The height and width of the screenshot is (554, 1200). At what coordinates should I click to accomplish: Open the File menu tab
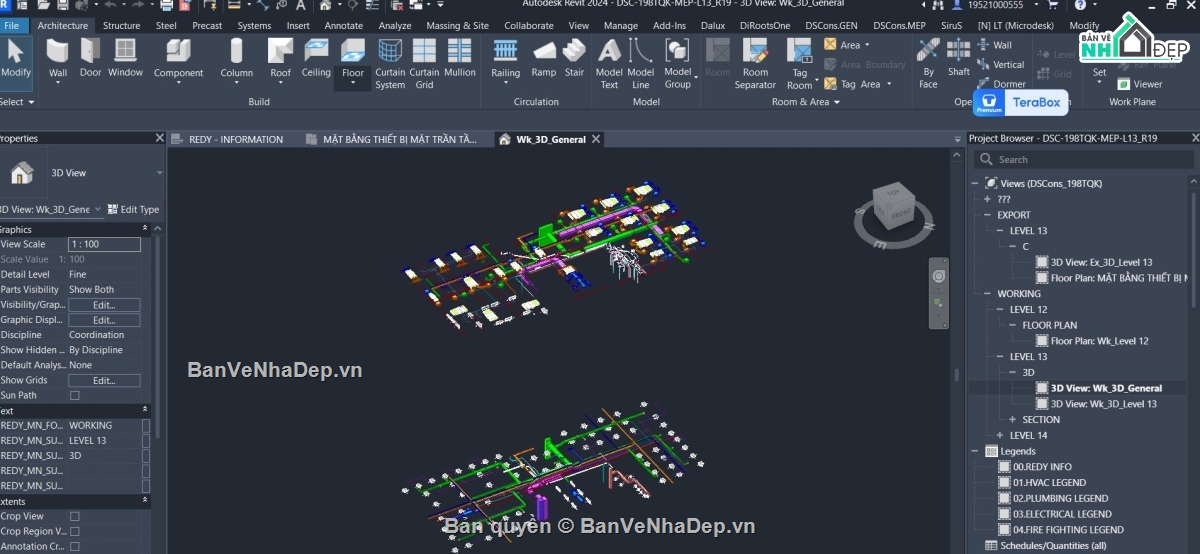pyautogui.click(x=11, y=25)
